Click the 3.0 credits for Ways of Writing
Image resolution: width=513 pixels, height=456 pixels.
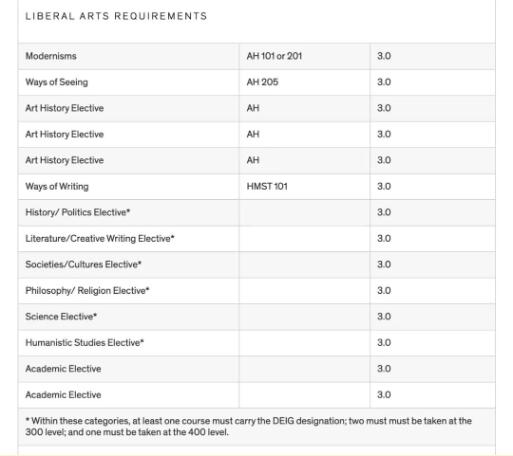[x=384, y=186]
